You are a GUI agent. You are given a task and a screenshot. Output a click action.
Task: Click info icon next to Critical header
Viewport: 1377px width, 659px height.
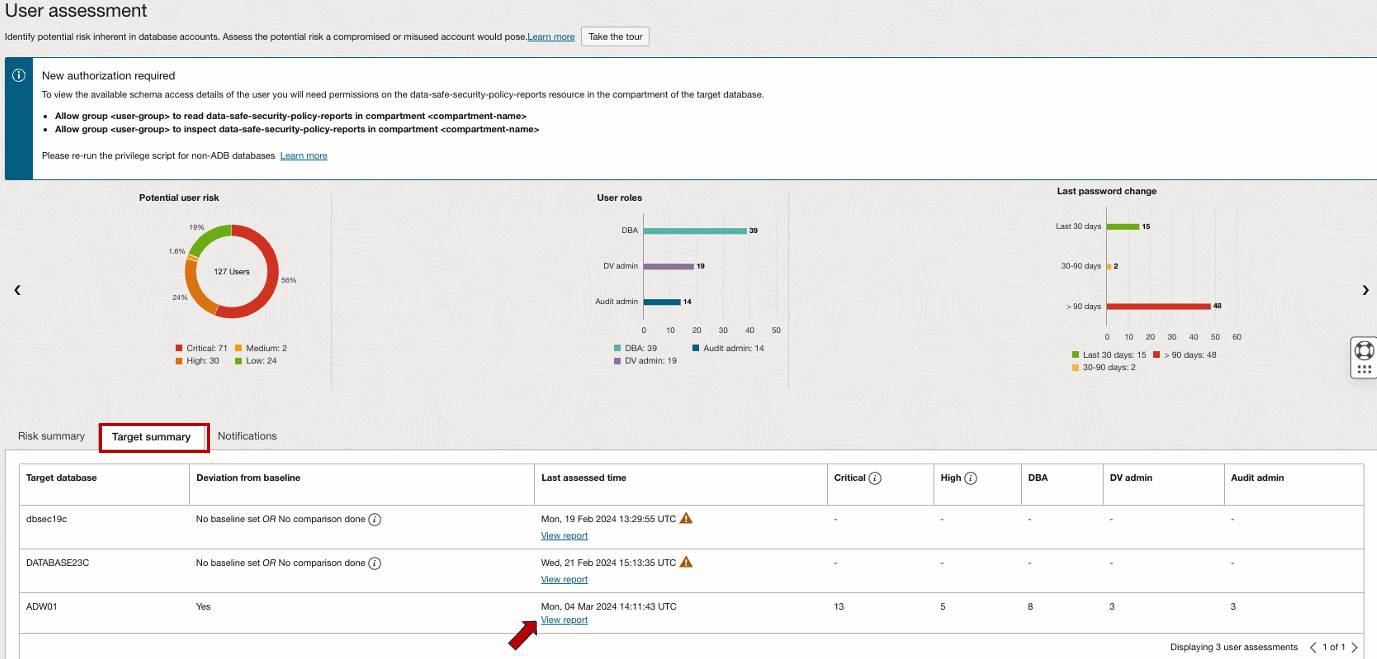[875, 478]
